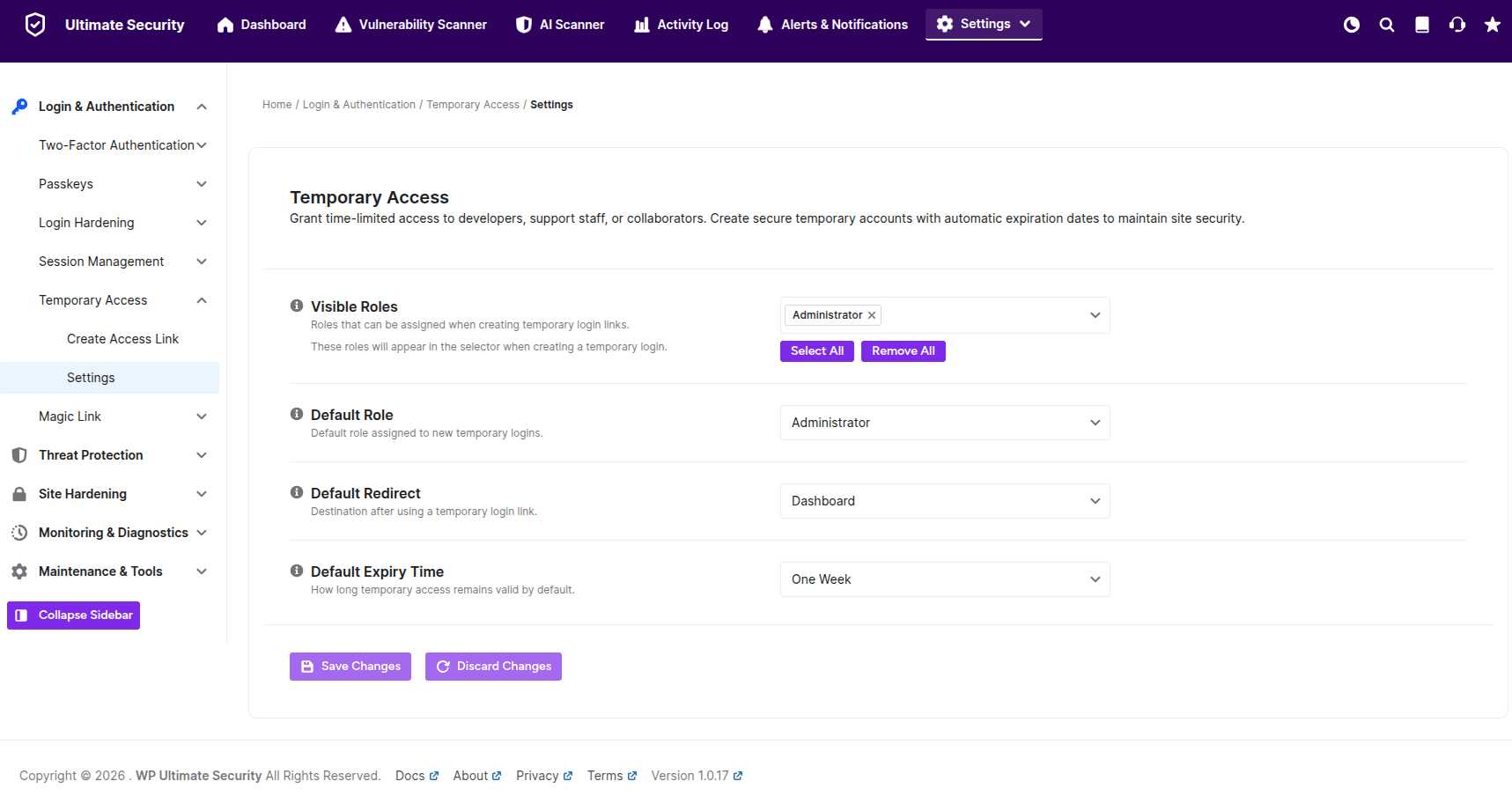Click the Site Hardening lock icon
This screenshot has width=1512, height=796.
pos(19,494)
